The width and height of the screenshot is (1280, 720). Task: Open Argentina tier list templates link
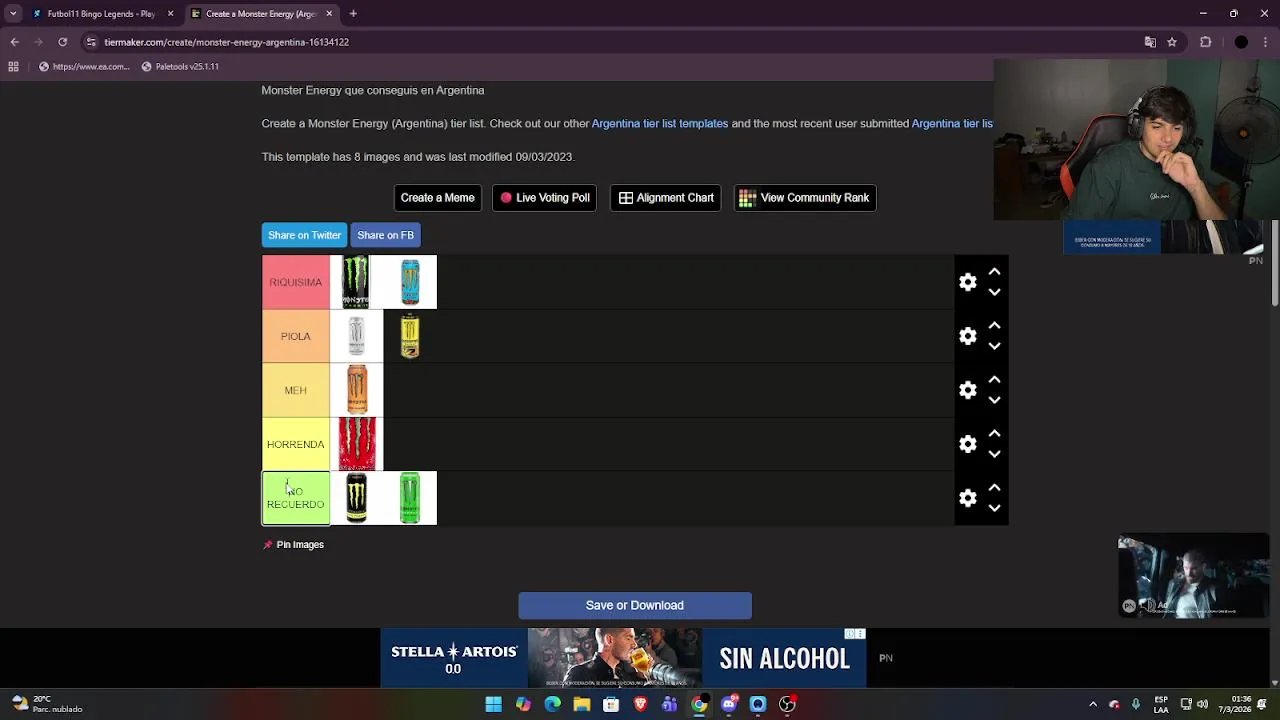coord(660,124)
